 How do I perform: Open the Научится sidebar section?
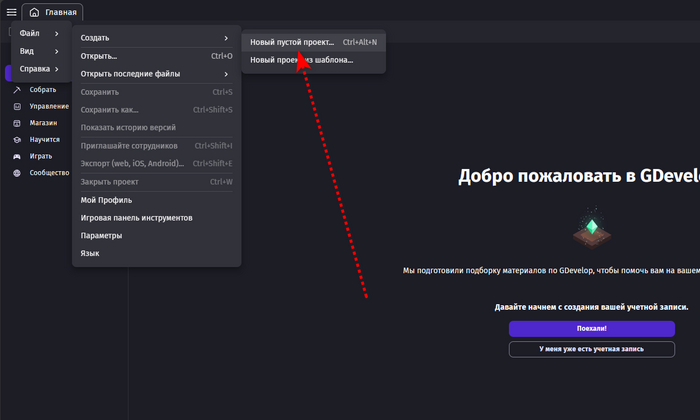[x=45, y=140]
